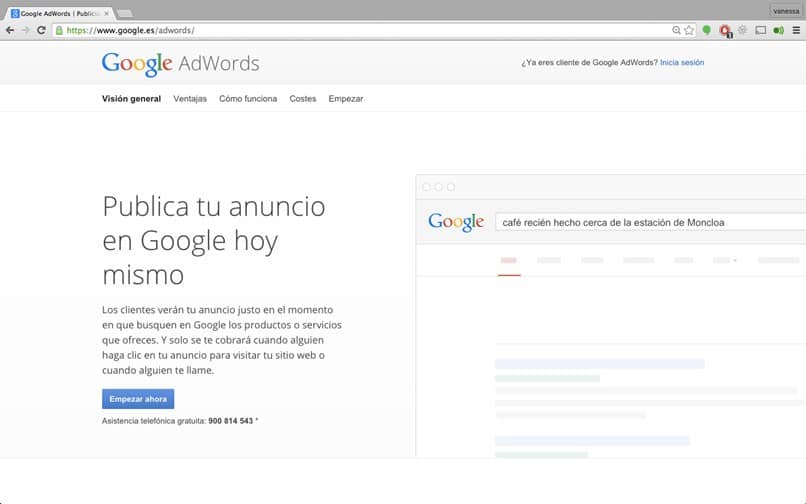The height and width of the screenshot is (504, 806).
Task: Click the phone number 900 814 543
Action: click(x=230, y=421)
